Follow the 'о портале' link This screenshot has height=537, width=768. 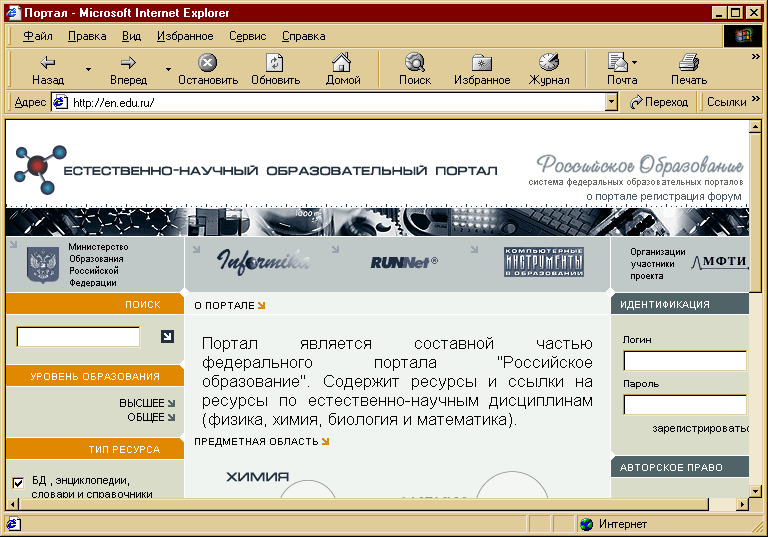click(612, 196)
